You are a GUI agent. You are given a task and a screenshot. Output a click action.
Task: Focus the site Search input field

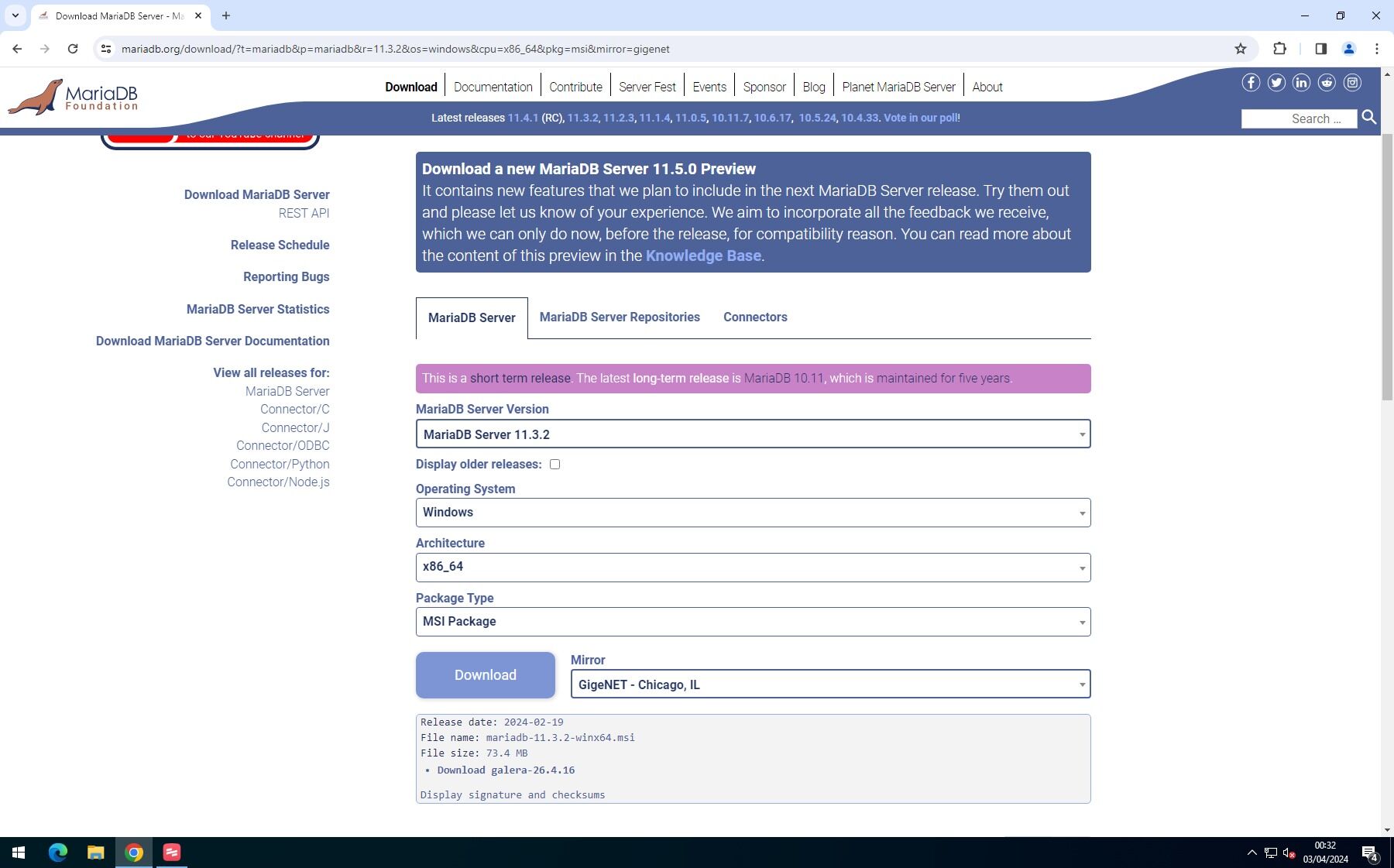point(1299,118)
